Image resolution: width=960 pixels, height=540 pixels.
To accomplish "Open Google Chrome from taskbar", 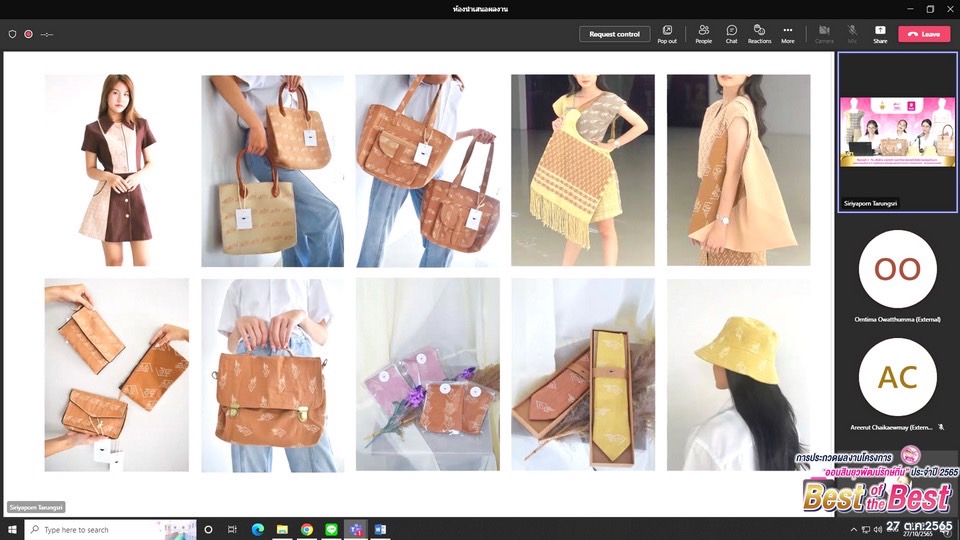I will coord(307,529).
